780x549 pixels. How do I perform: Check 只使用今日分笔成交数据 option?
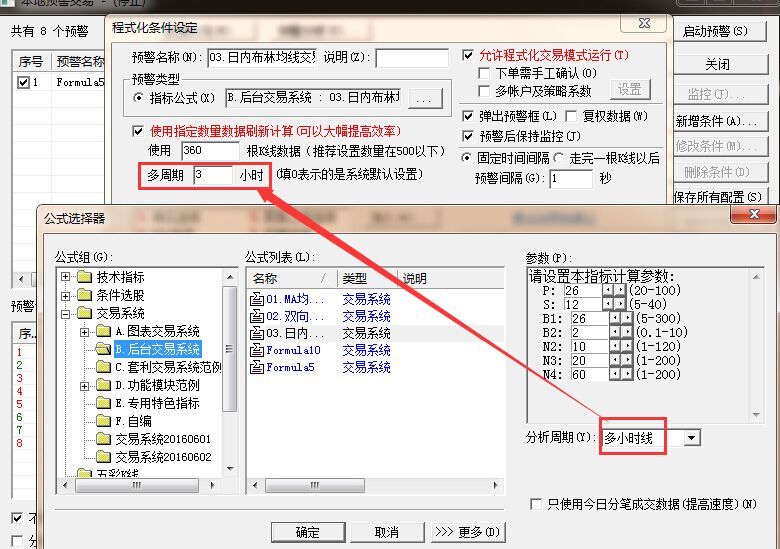[537, 505]
